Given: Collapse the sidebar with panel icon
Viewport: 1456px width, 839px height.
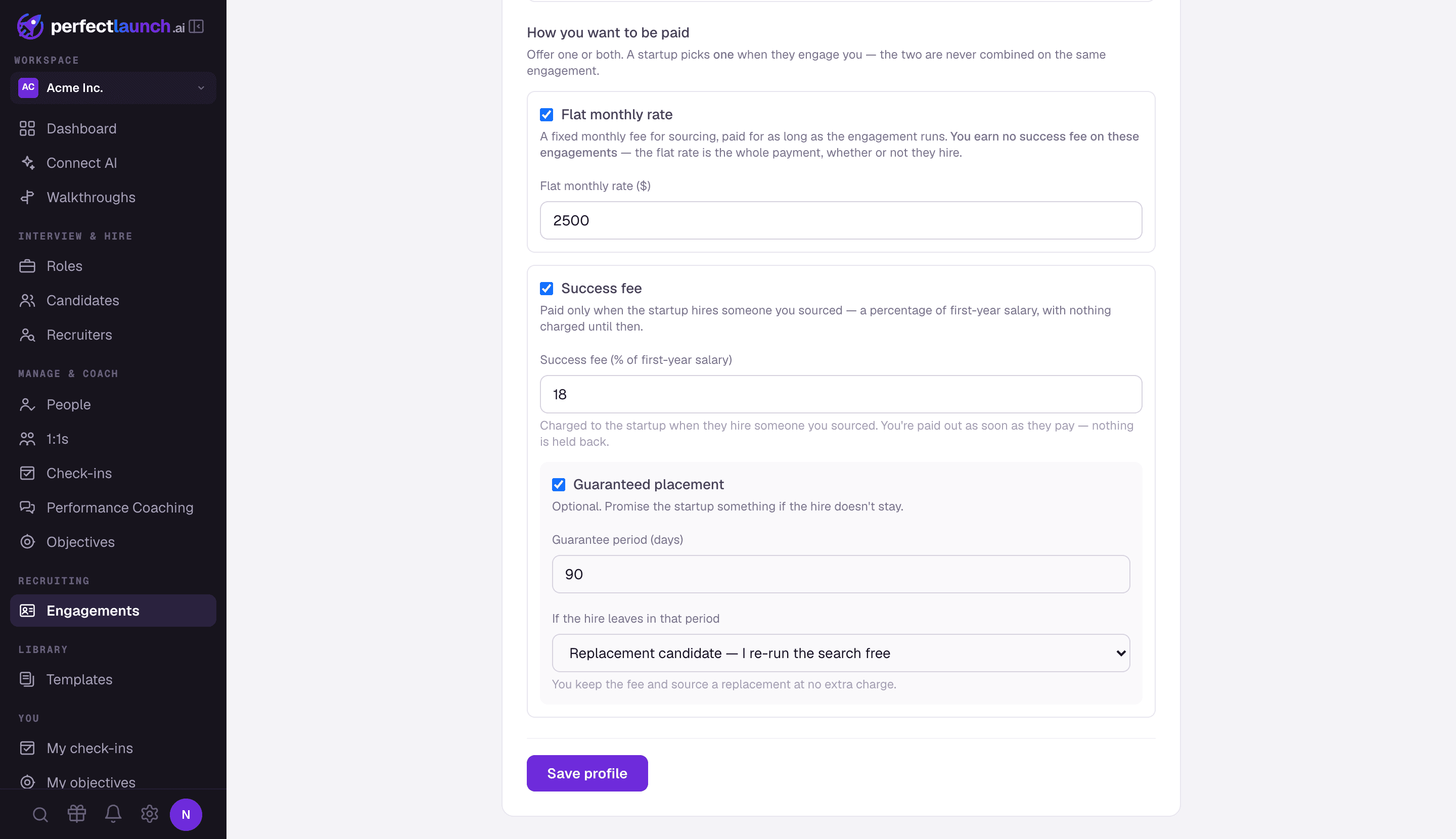Looking at the screenshot, I should click(x=196, y=26).
